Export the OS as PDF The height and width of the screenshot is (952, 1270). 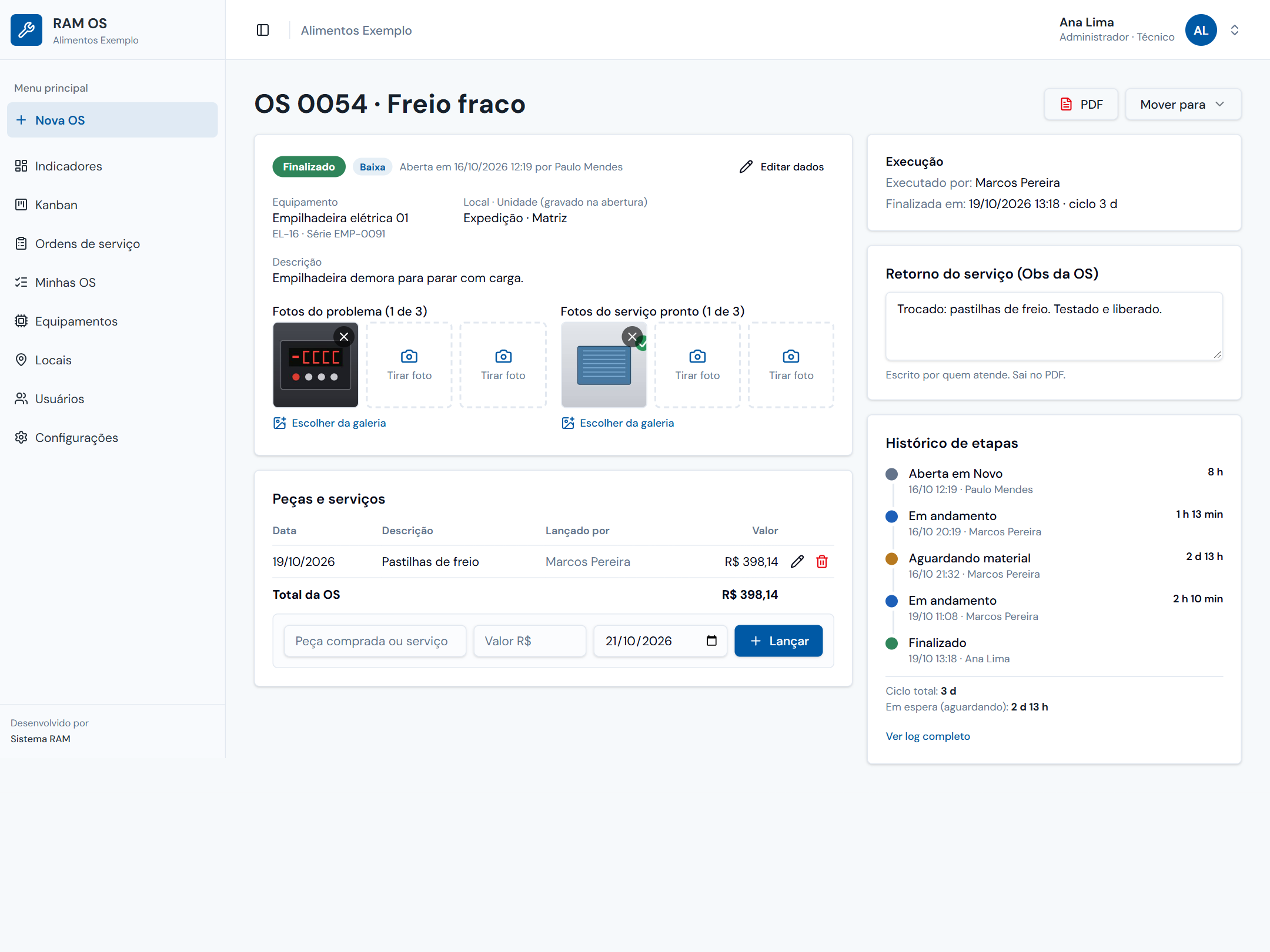click(x=1081, y=105)
